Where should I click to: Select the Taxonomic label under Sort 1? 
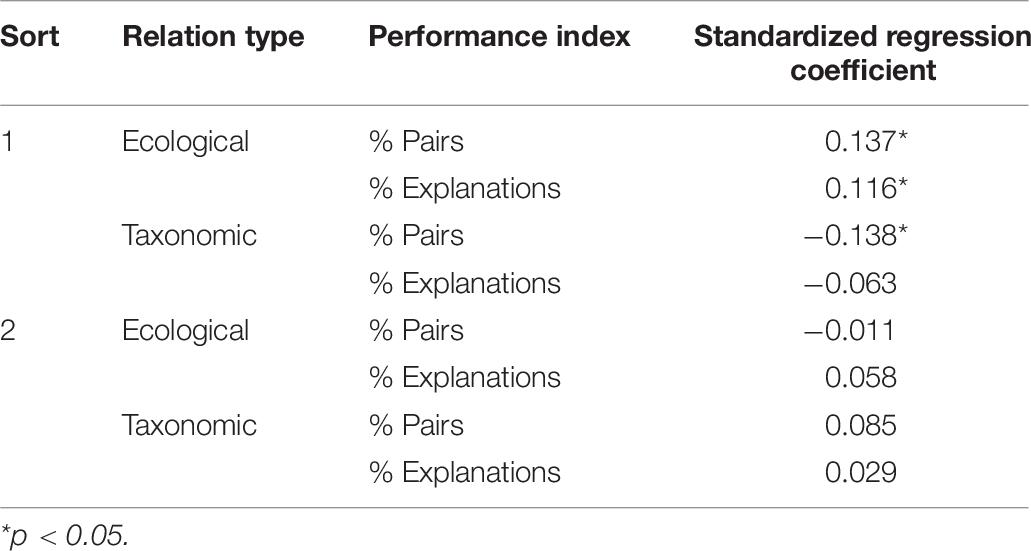pos(189,235)
